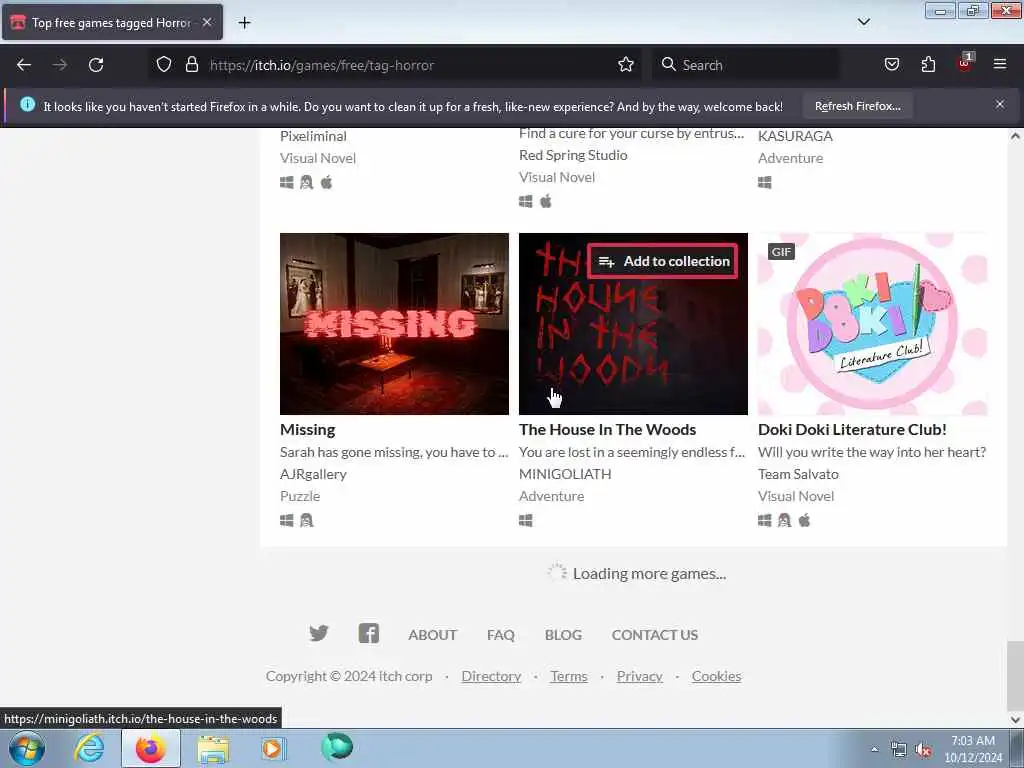This screenshot has width=1024, height=768.
Task: Open Doki Doki Literature Club thumbnail
Action: tap(872, 324)
